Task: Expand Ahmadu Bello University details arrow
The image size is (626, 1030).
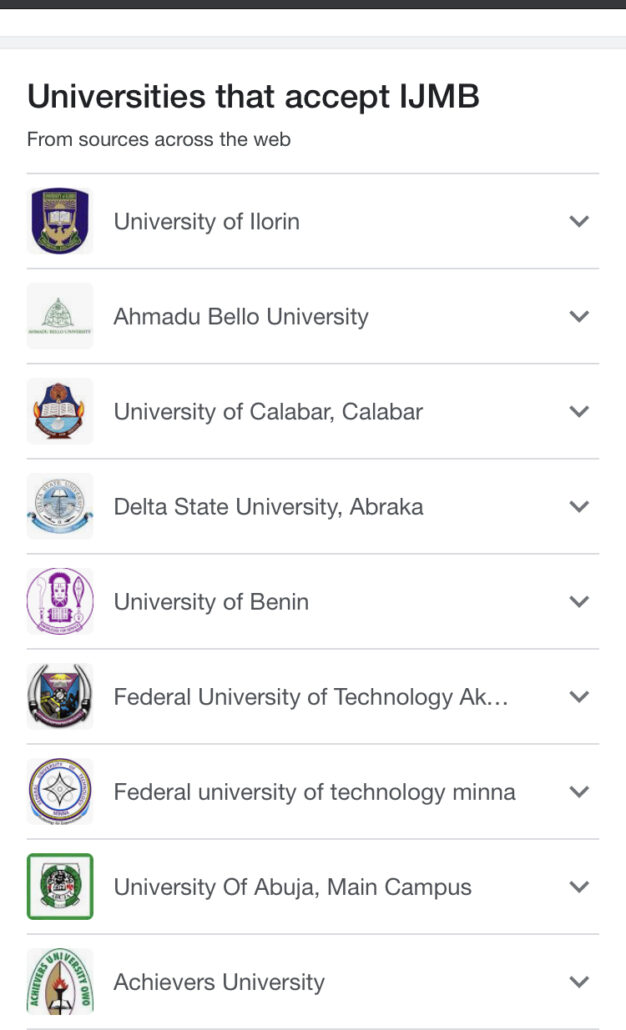Action: (579, 316)
